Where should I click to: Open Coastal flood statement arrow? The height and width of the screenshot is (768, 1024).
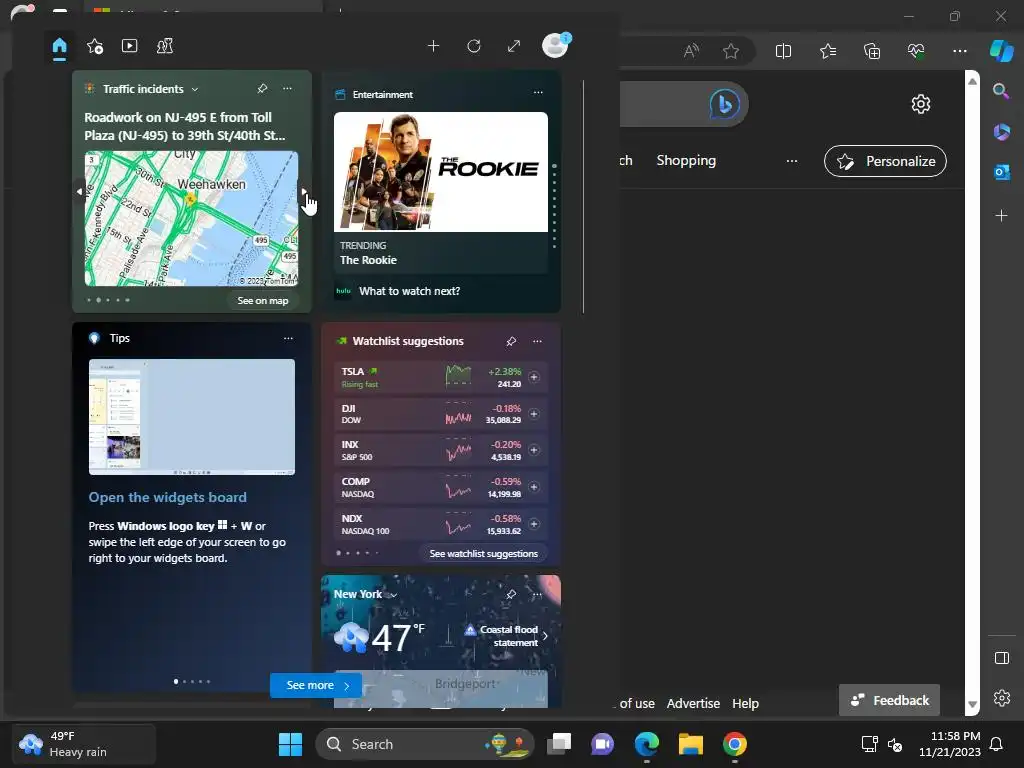coord(545,635)
